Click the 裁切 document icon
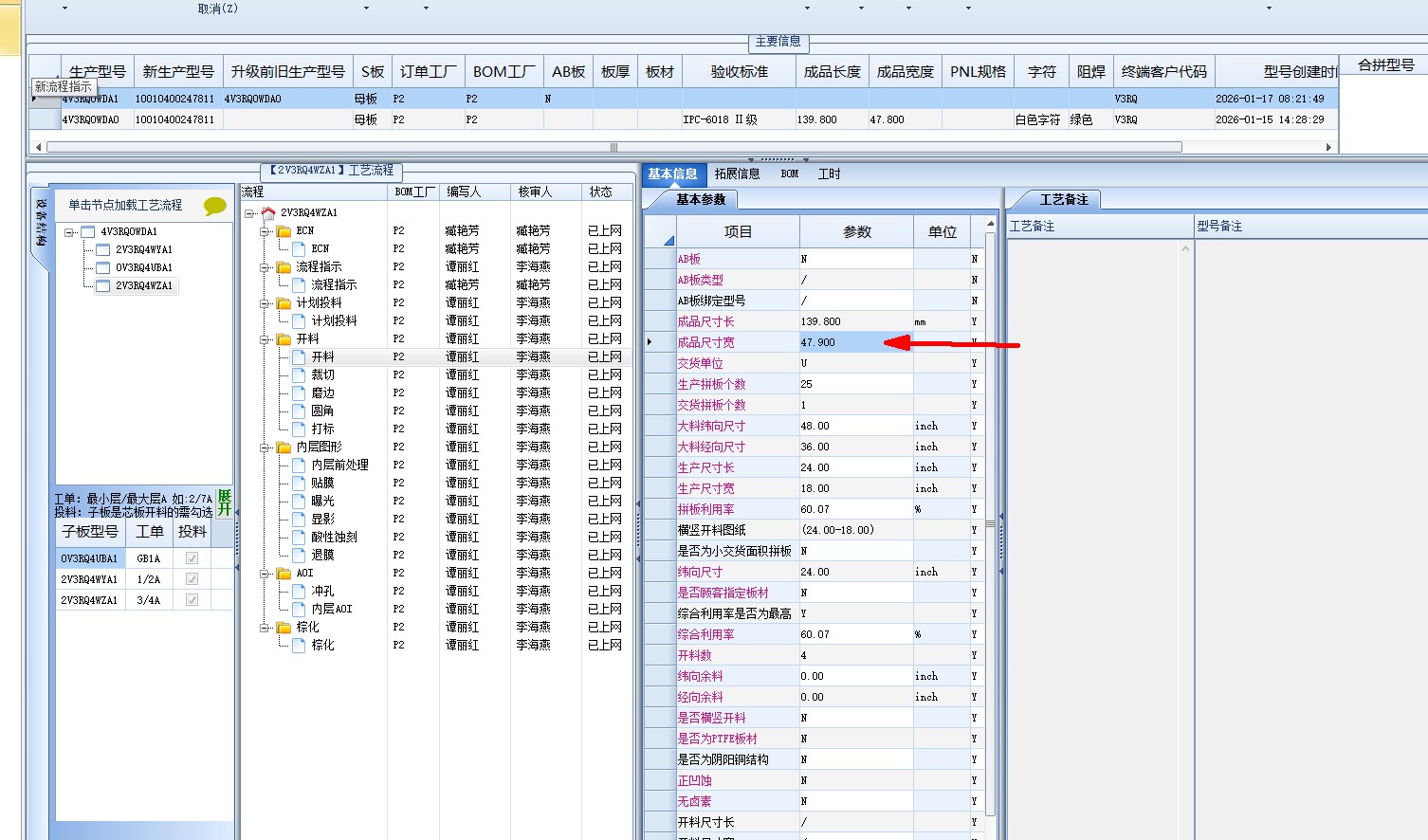 299,375
